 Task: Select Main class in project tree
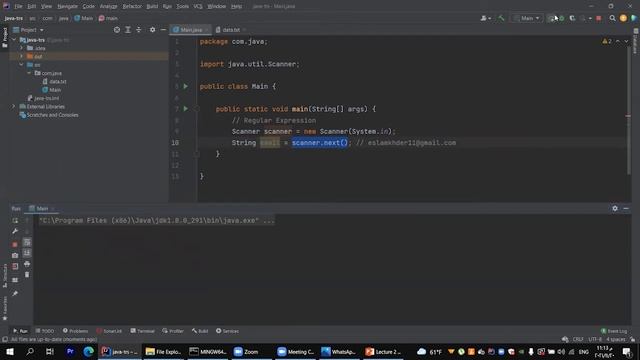[52, 90]
